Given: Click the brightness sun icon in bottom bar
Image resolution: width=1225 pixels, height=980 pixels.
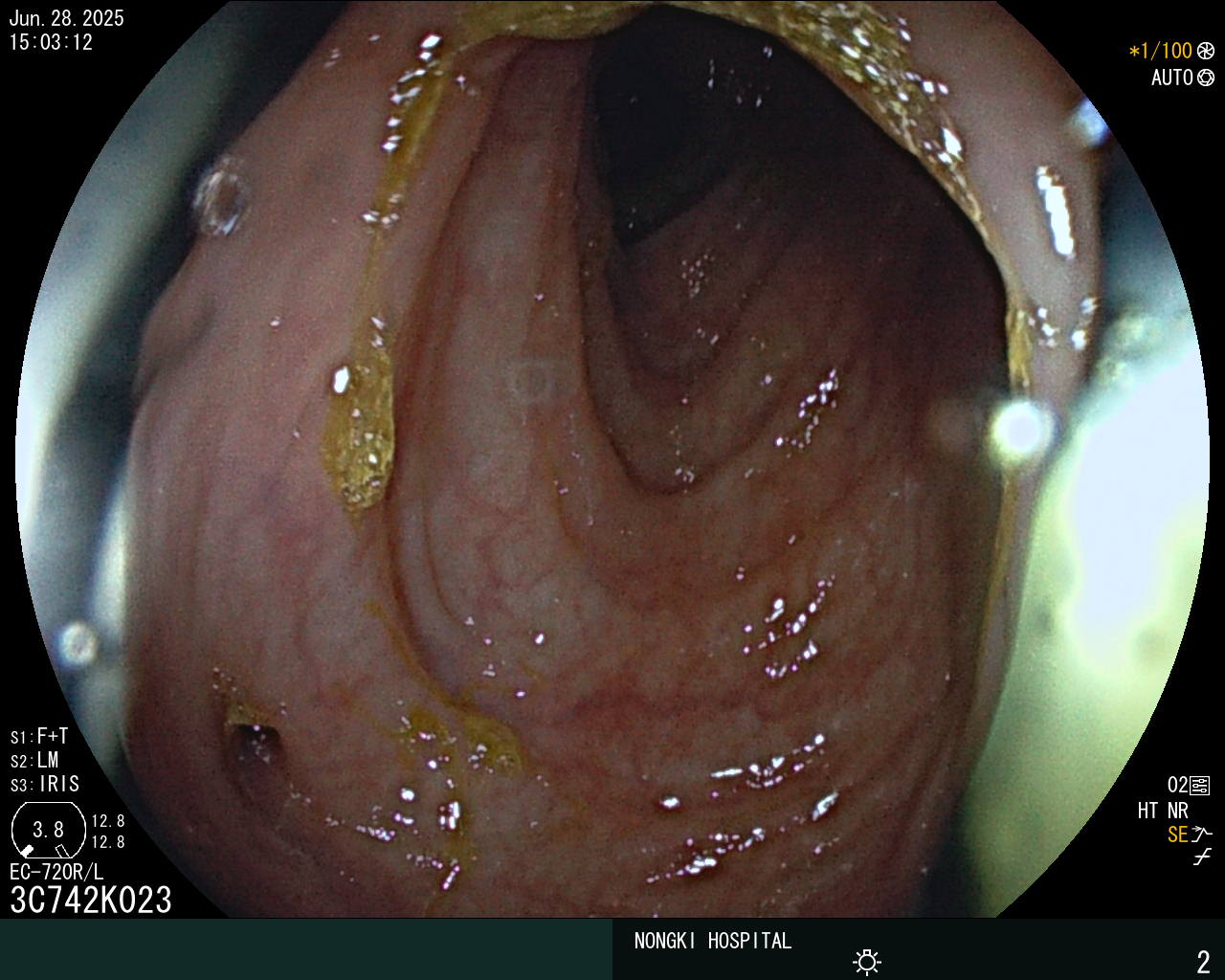Looking at the screenshot, I should coord(867,962).
